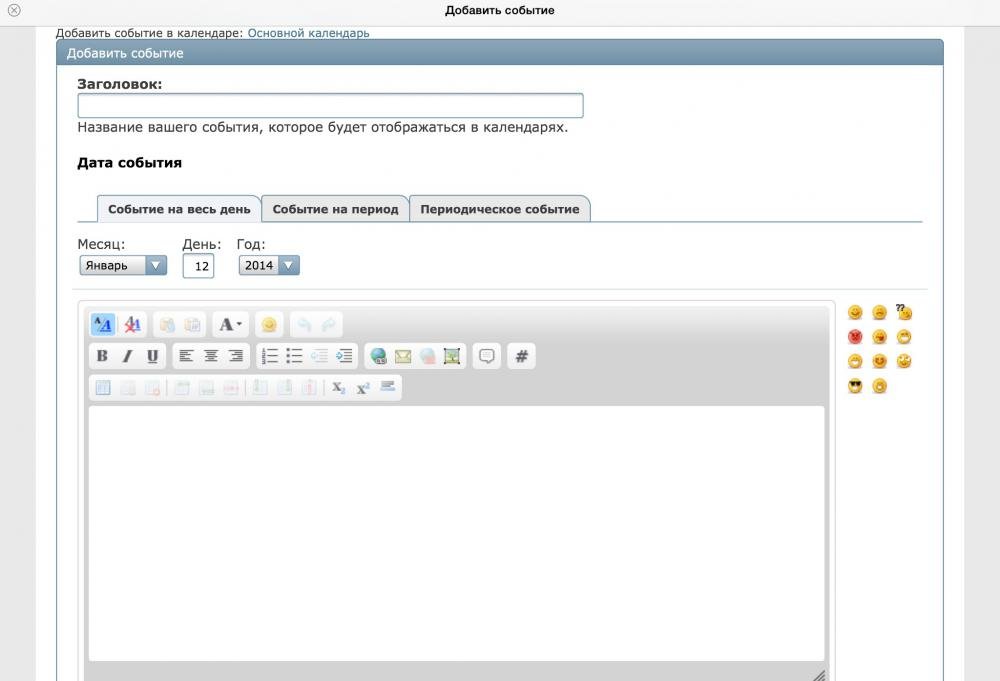This screenshot has height=681, width=1000.
Task: Insert the red angry smiley
Action: (855, 337)
